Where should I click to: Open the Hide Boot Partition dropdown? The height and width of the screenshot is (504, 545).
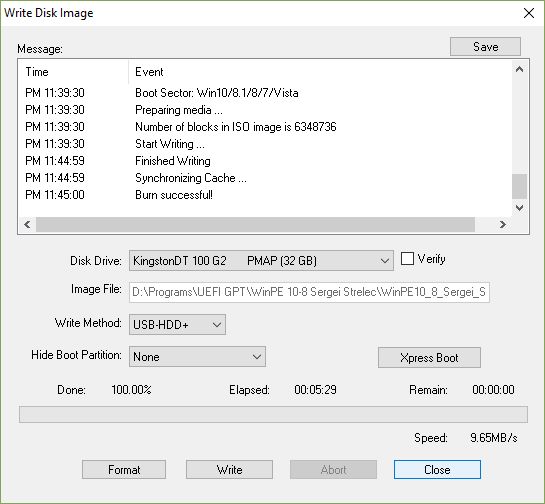tap(197, 357)
